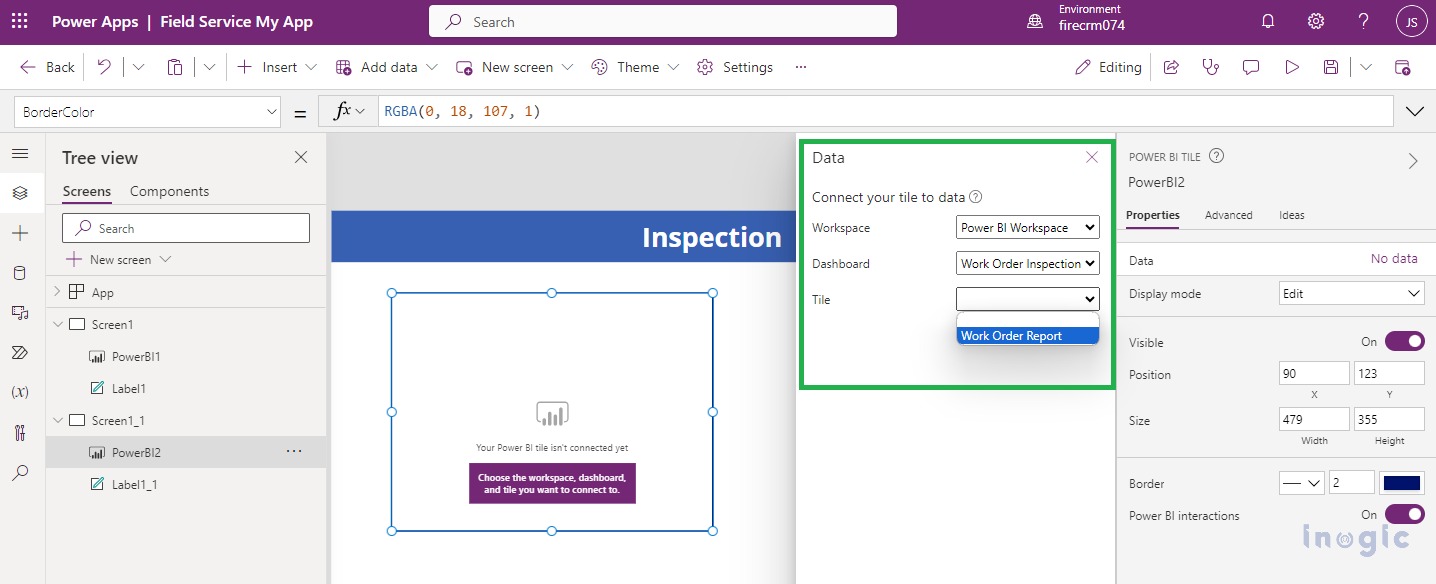Open the Tile dropdown

(x=1028, y=299)
